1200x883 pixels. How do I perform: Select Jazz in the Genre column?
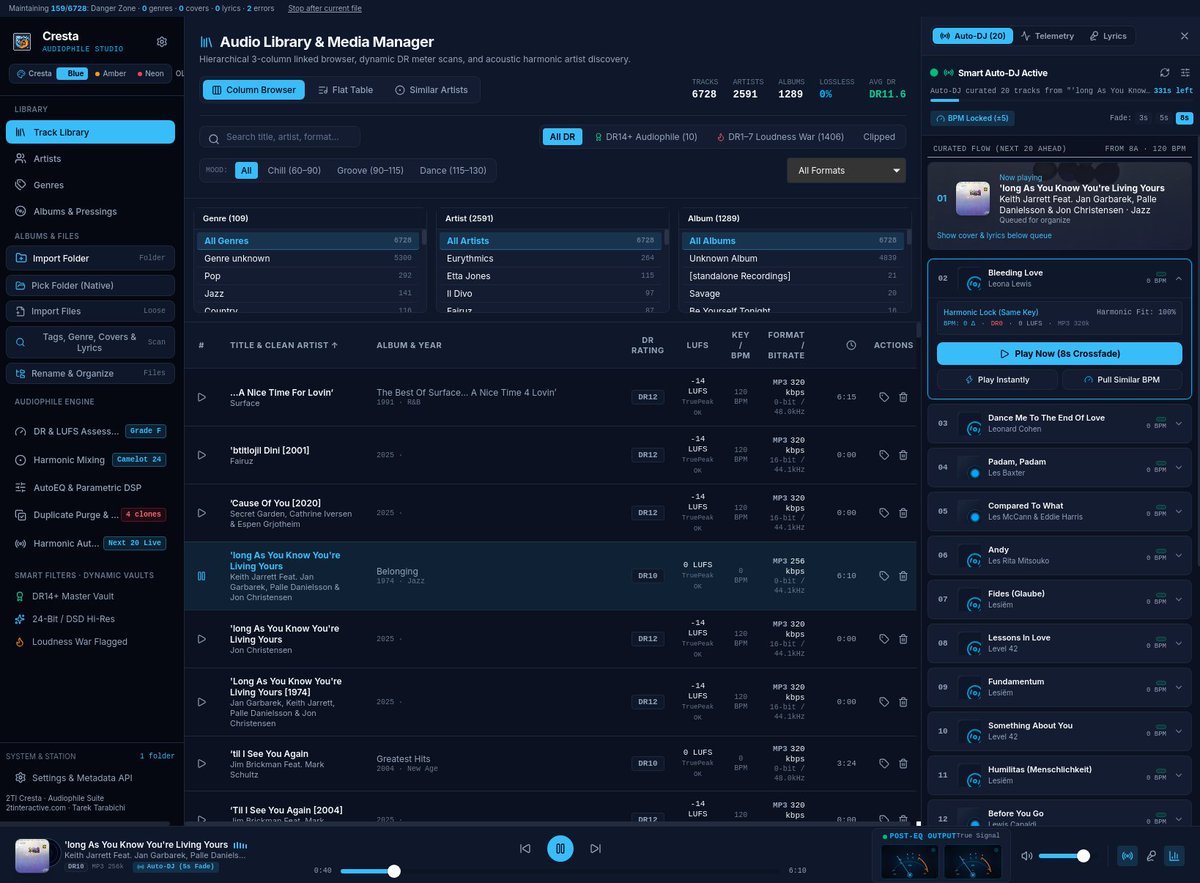[x=308, y=294]
